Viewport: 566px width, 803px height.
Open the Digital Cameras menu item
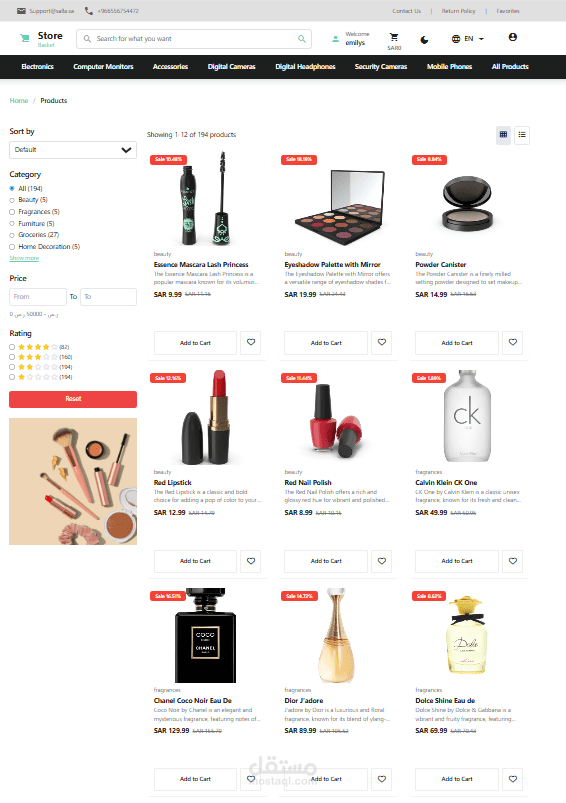(232, 67)
